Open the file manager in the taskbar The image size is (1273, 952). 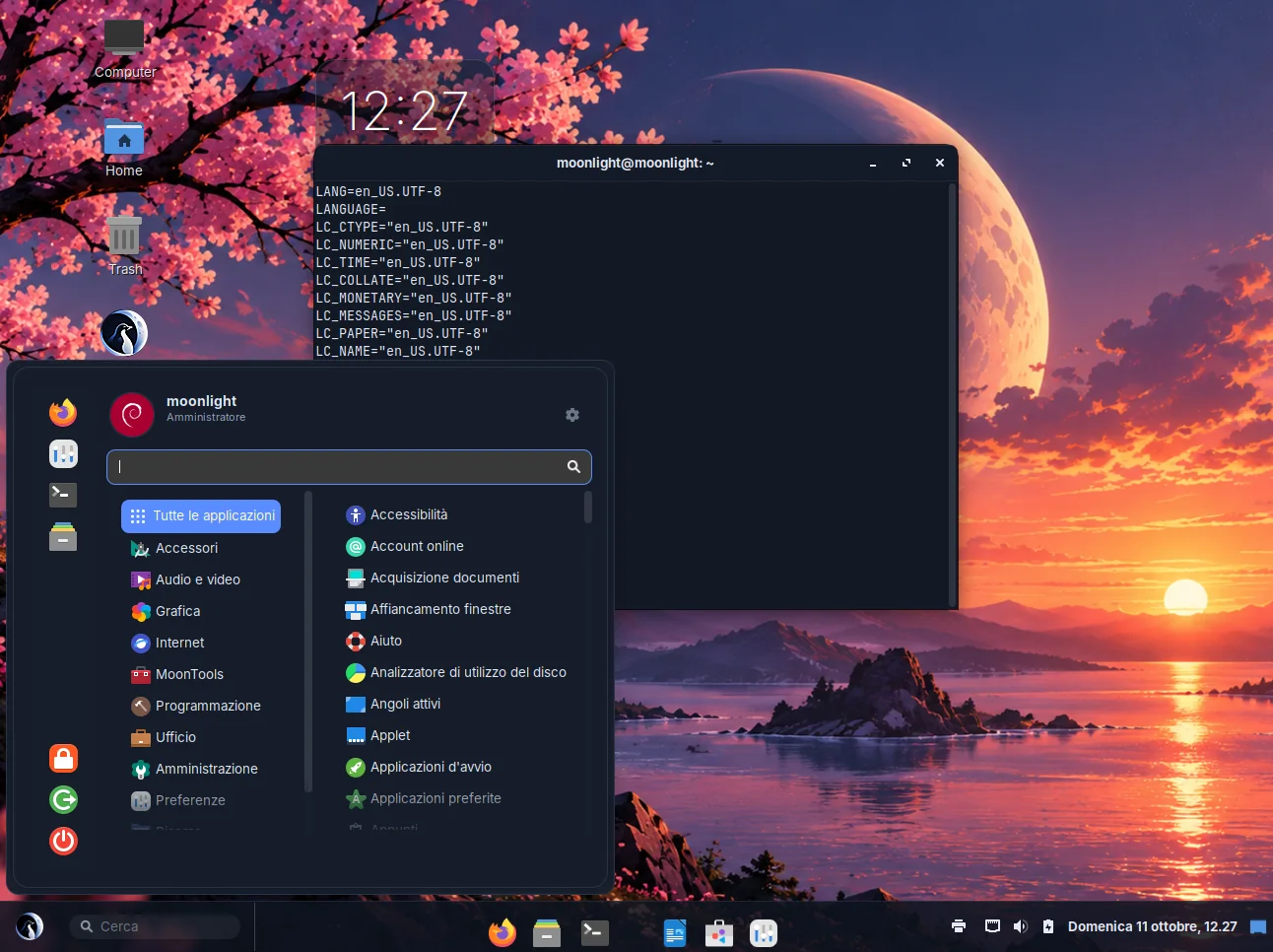[x=547, y=932]
